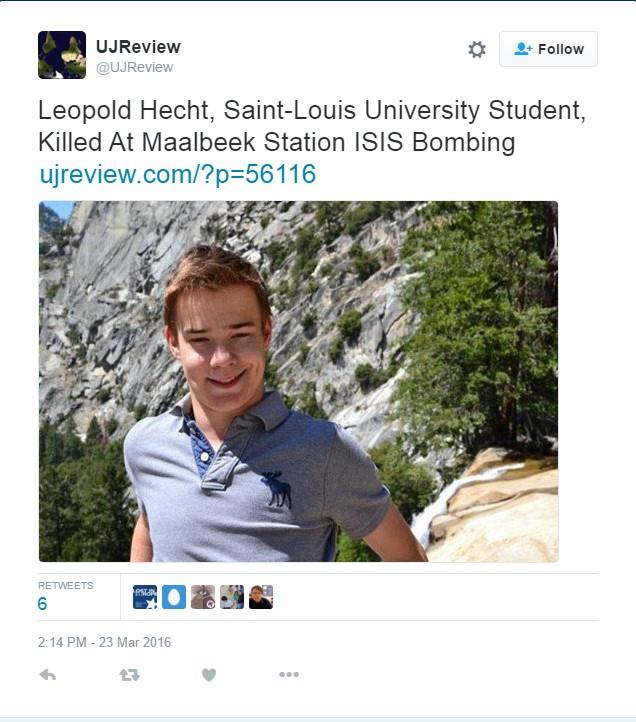Click the Follow button
Viewport: 636px width, 722px height.
548,49
